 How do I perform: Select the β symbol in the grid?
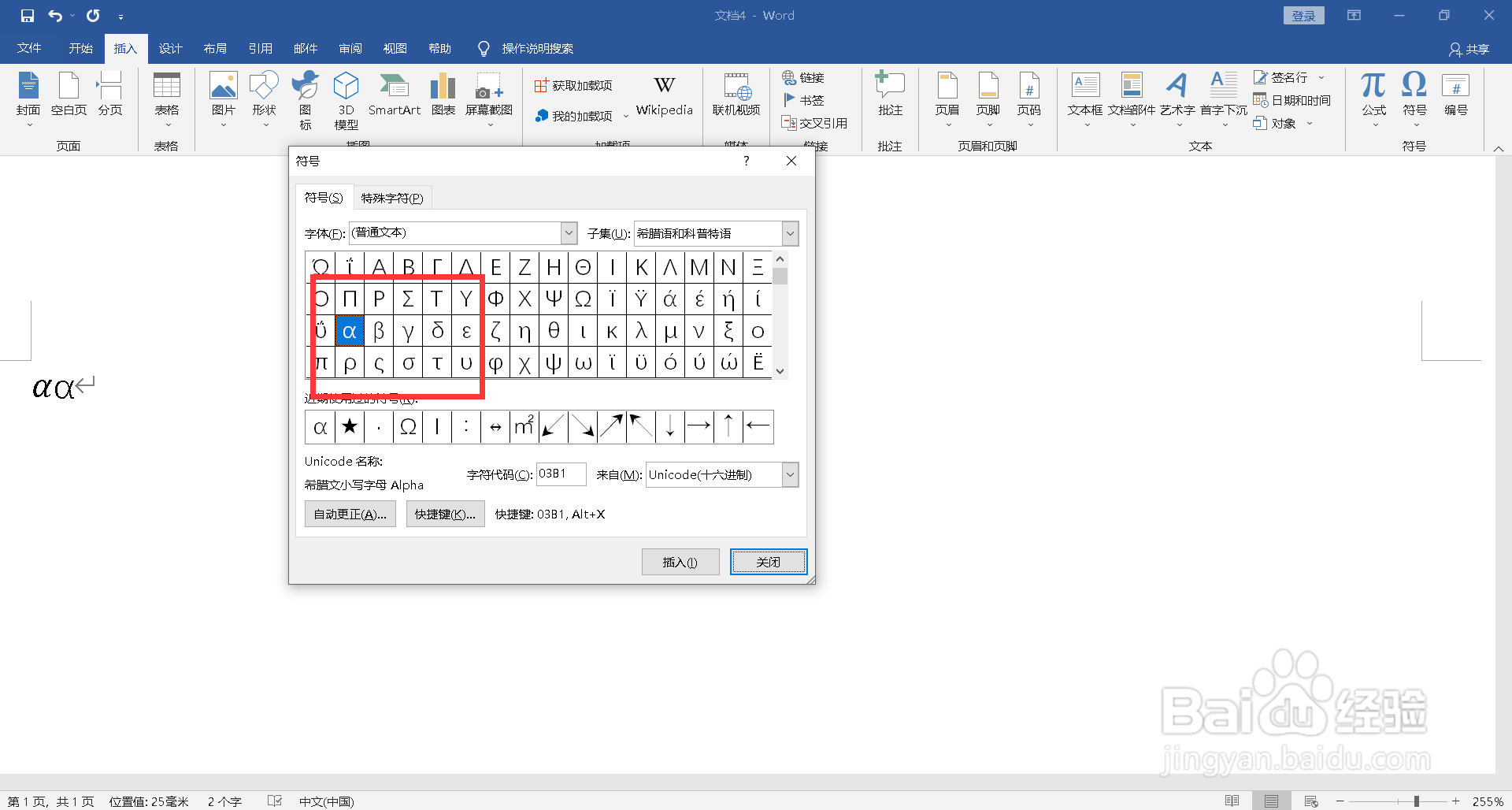tap(379, 331)
